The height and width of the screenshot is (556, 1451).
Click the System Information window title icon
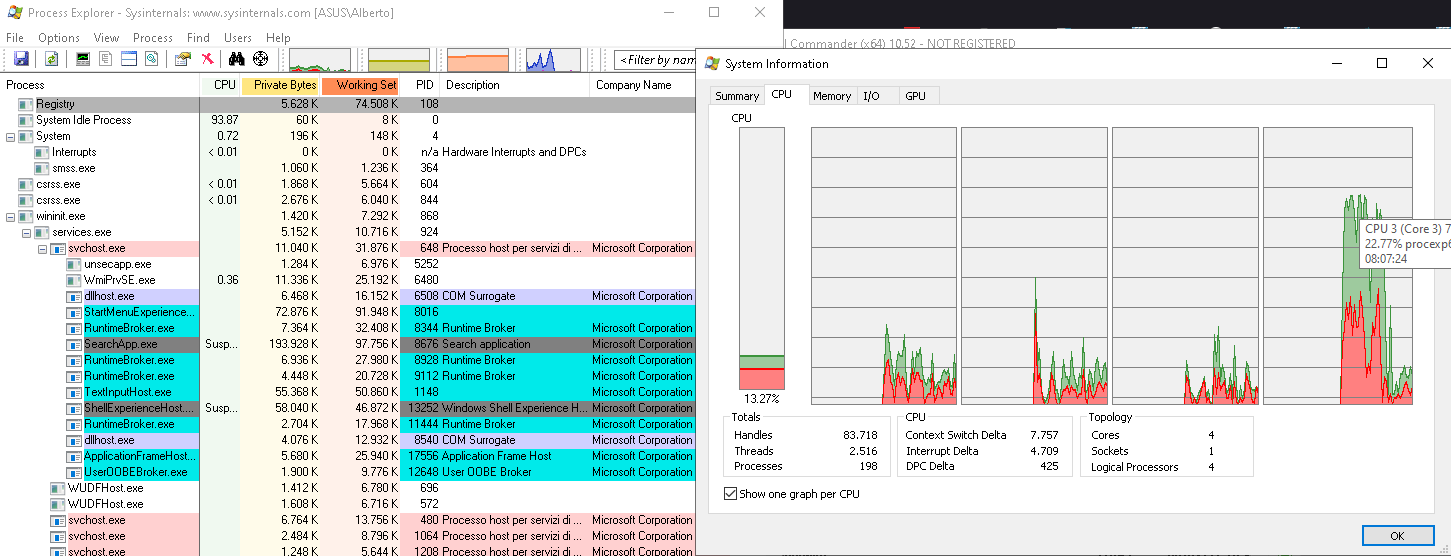pyautogui.click(x=712, y=63)
